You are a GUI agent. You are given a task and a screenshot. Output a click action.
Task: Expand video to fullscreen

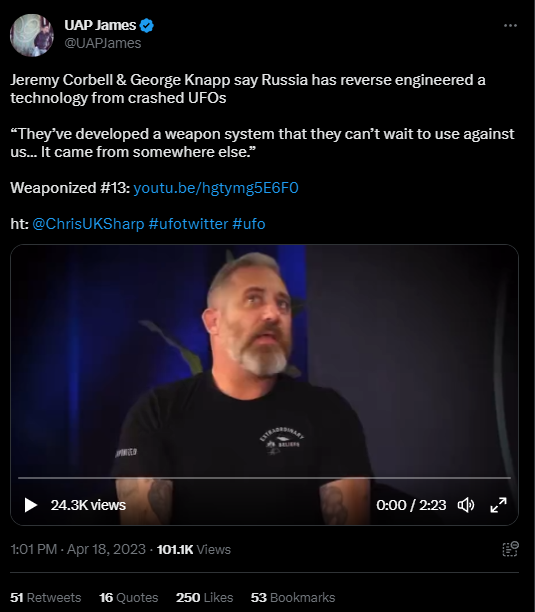(498, 505)
